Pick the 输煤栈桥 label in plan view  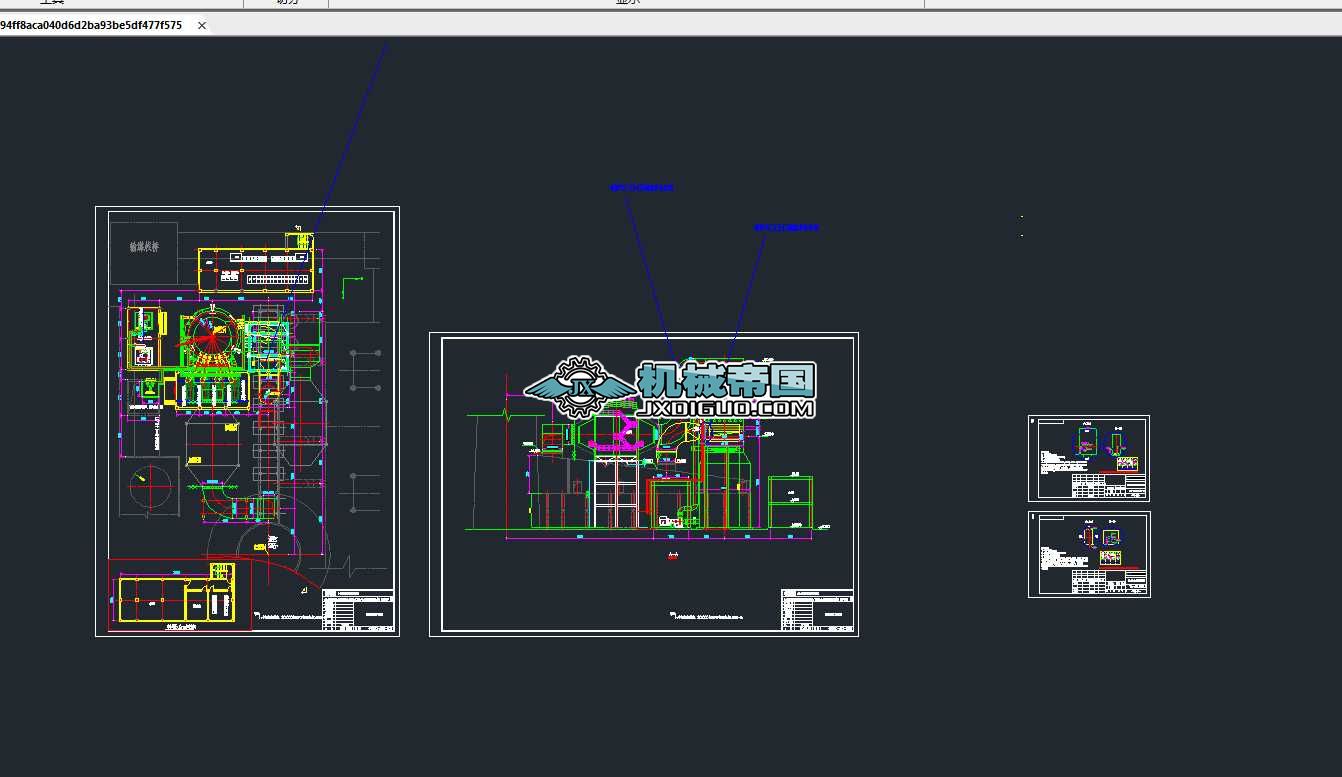pos(144,247)
